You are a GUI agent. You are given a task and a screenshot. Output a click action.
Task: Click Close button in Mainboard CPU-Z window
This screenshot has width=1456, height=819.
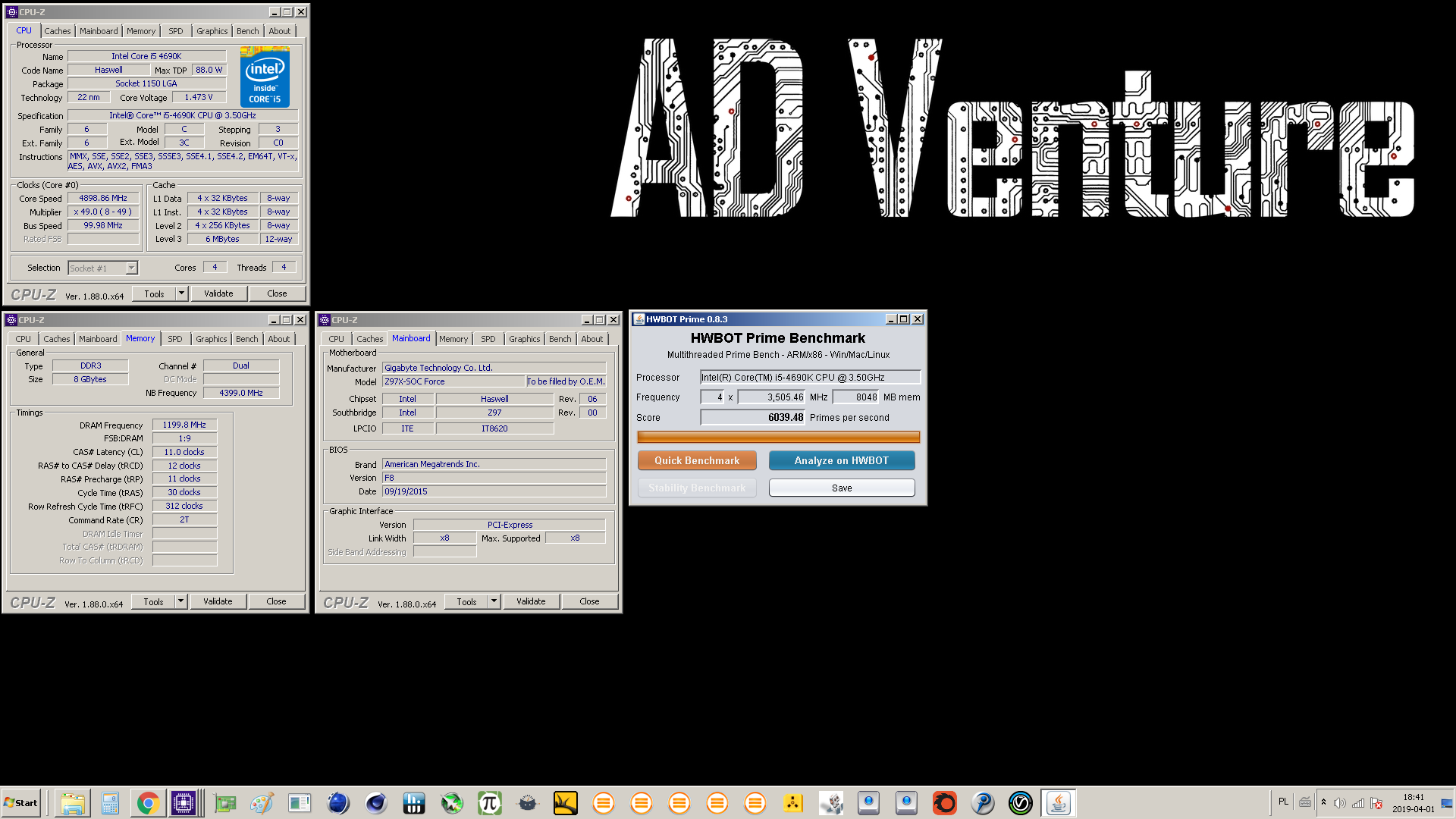click(x=589, y=601)
